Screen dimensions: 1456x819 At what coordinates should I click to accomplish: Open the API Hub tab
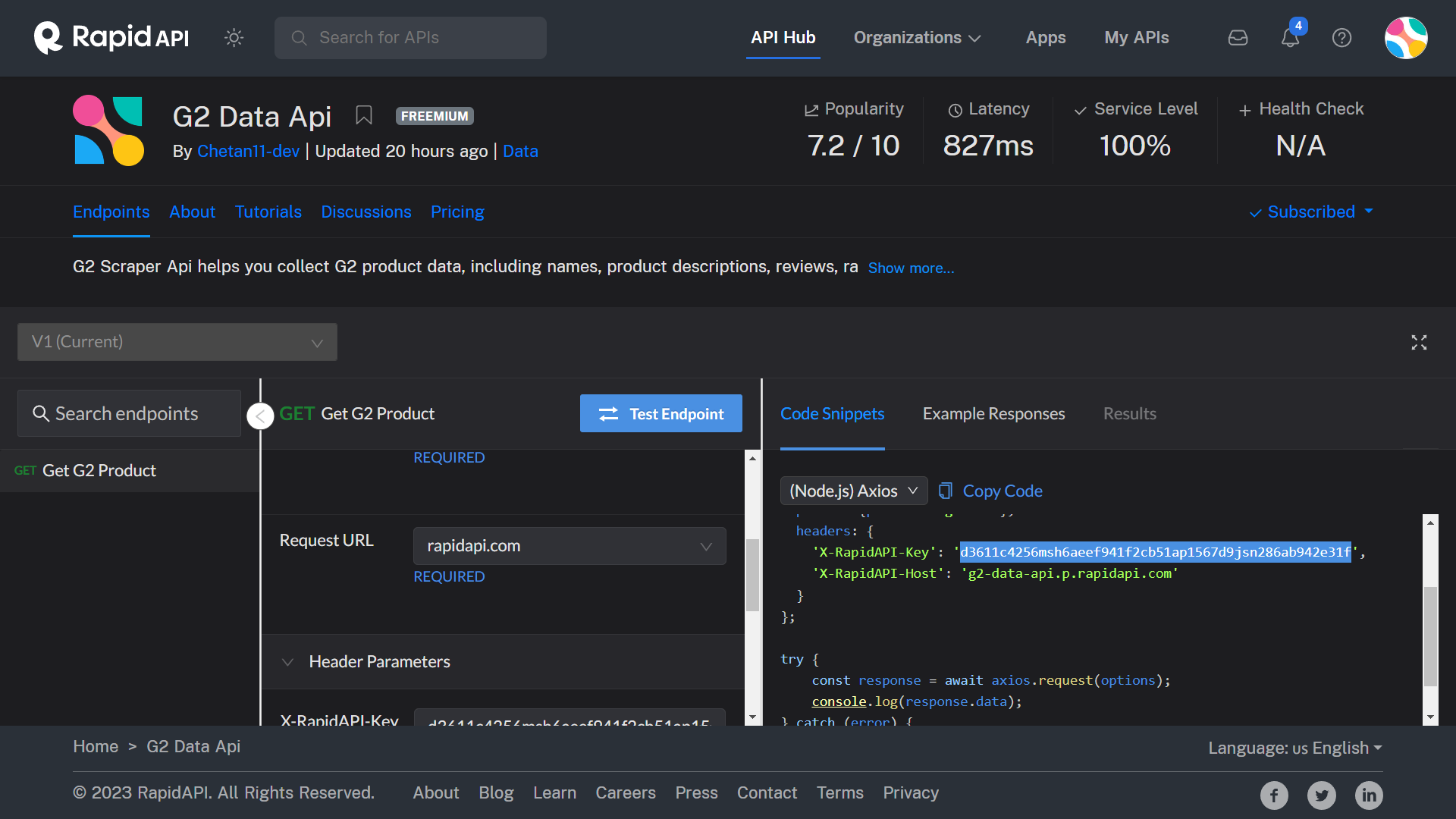click(x=783, y=37)
